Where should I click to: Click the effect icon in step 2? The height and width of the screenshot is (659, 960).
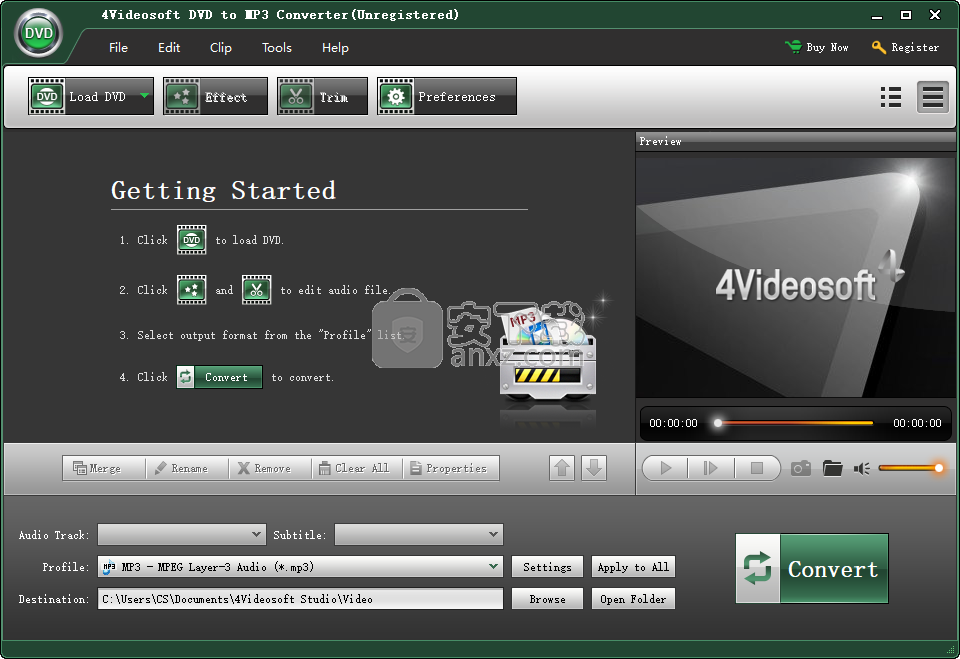pos(192,290)
